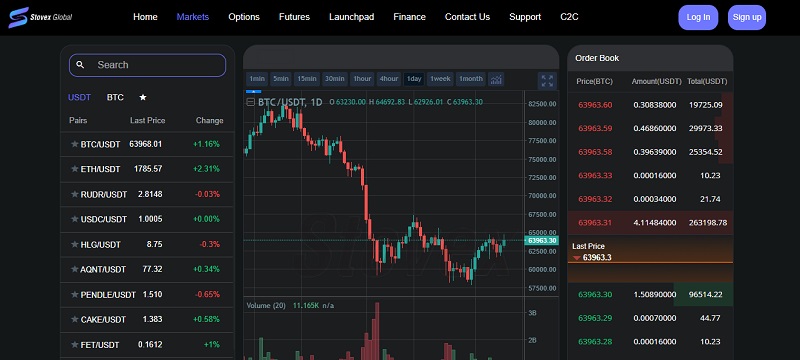This screenshot has height=360, width=800.
Task: Expand chart to fullscreen
Action: (547, 81)
